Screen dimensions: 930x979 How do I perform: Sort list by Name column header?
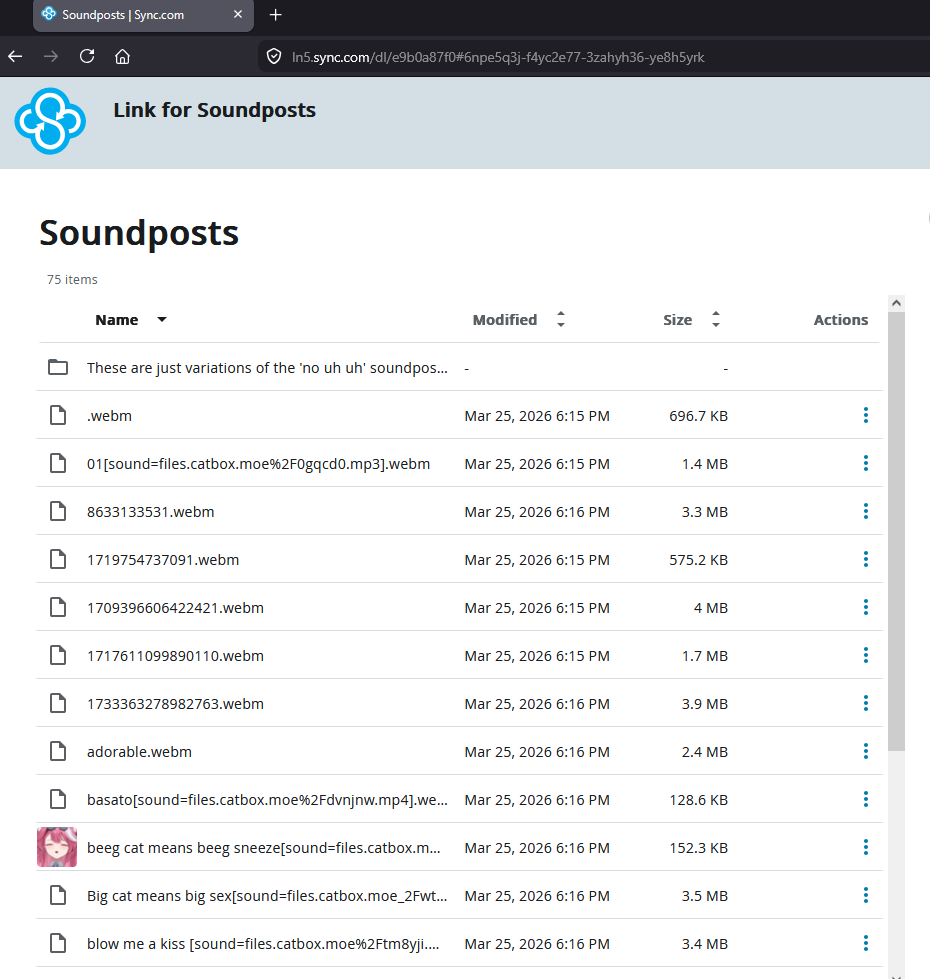(x=117, y=320)
